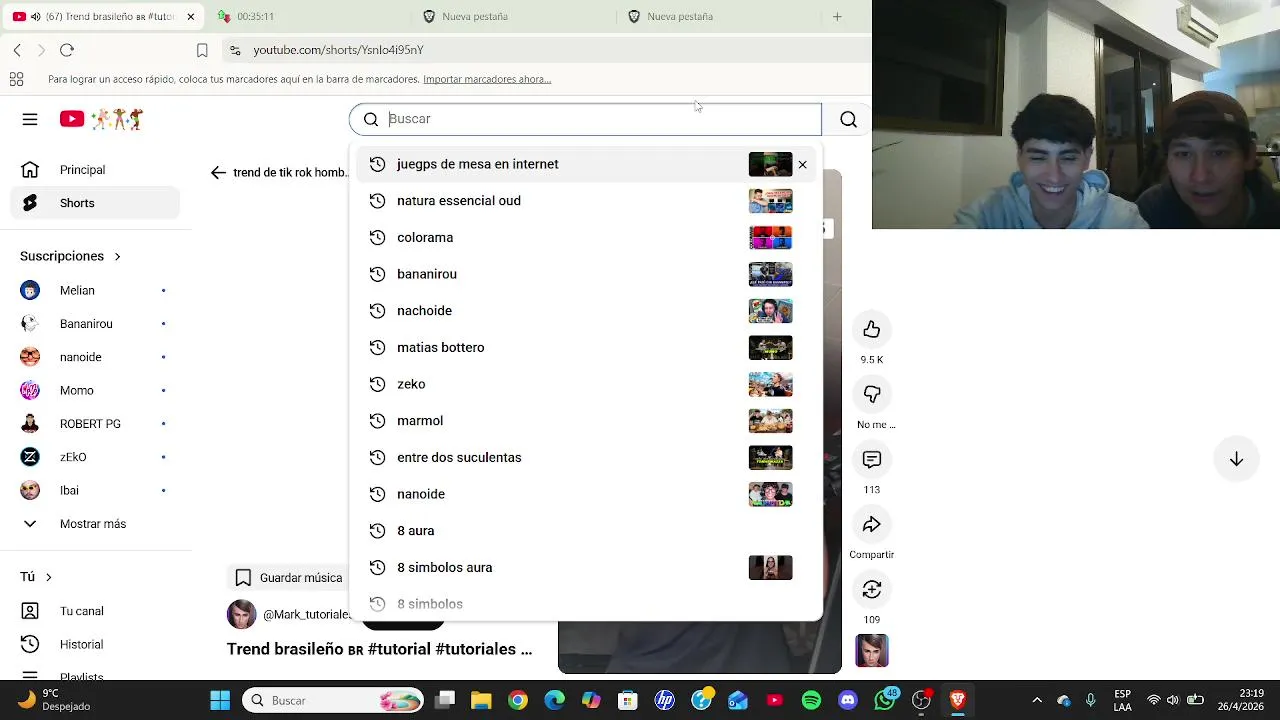This screenshot has height=720, width=1280.
Task: Reload the page in the browser toolbar
Action: pyautogui.click(x=67, y=50)
